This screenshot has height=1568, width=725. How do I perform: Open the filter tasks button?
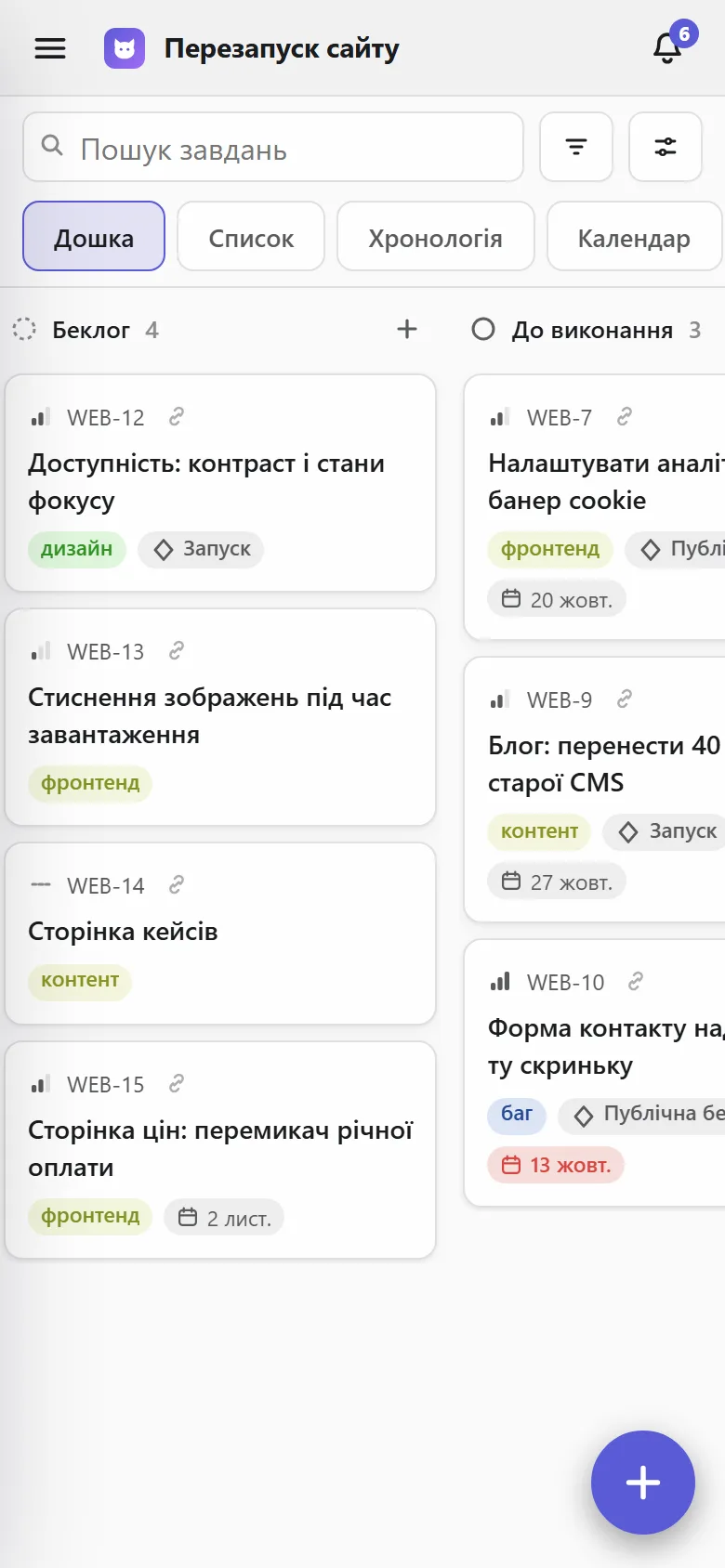tap(576, 147)
